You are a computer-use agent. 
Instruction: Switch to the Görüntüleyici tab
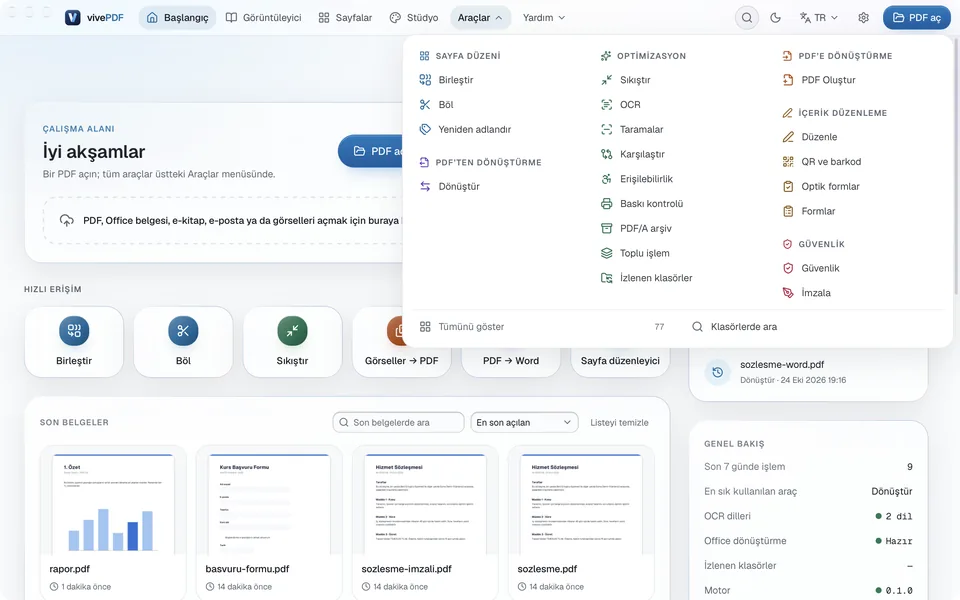tap(264, 18)
